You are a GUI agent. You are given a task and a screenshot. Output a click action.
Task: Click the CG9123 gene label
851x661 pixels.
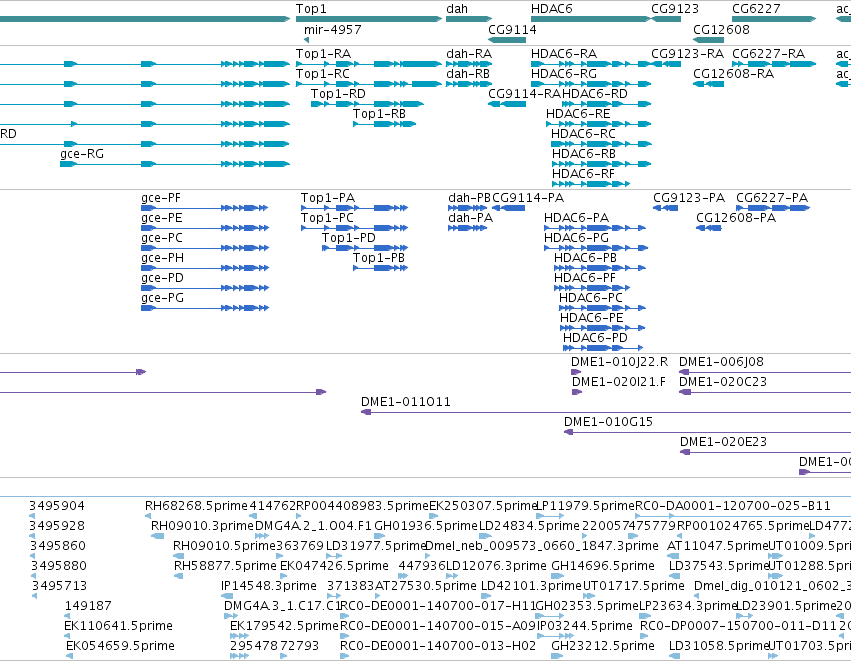click(x=675, y=9)
